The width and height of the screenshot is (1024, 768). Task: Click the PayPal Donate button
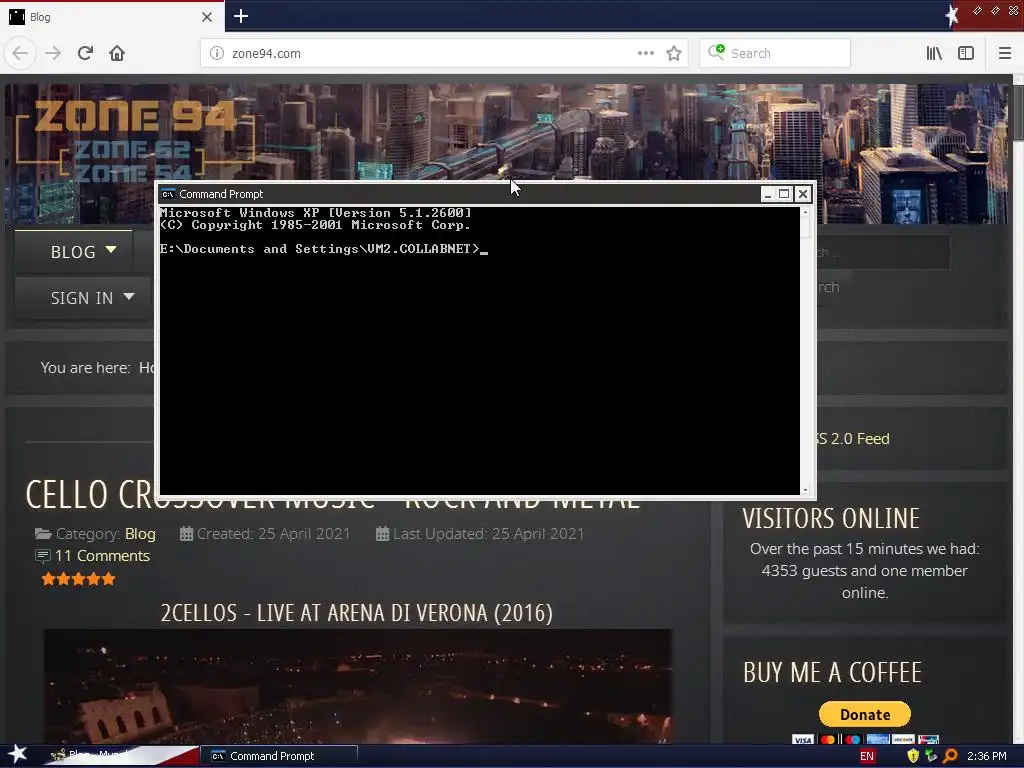coord(865,714)
